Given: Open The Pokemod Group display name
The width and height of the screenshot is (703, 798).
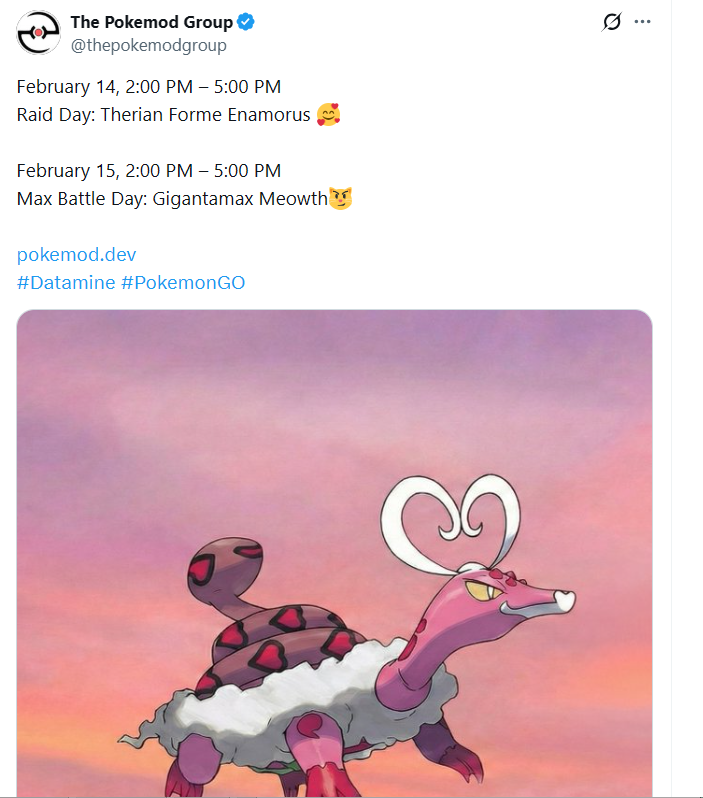Looking at the screenshot, I should tap(152, 22).
